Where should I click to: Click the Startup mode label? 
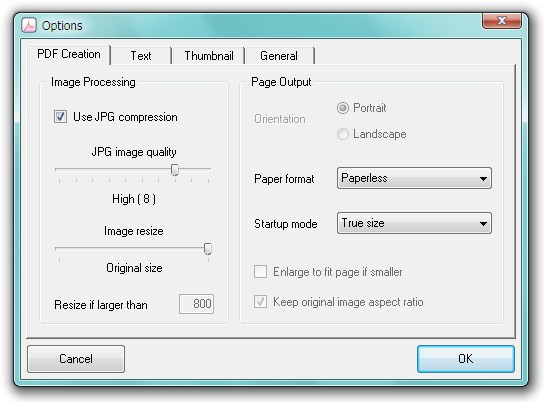point(286,224)
